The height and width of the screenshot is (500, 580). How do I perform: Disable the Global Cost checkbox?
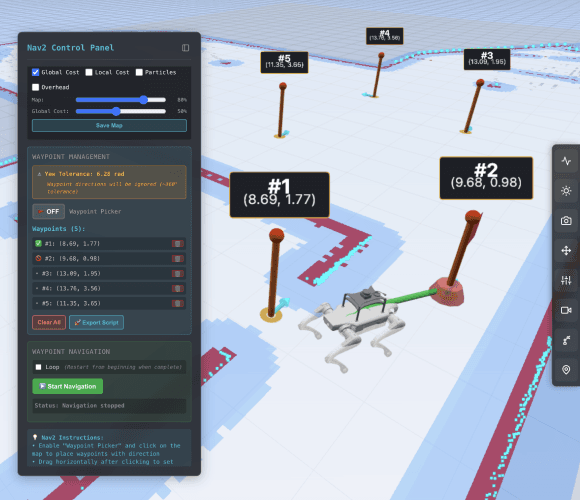[x=36, y=72]
